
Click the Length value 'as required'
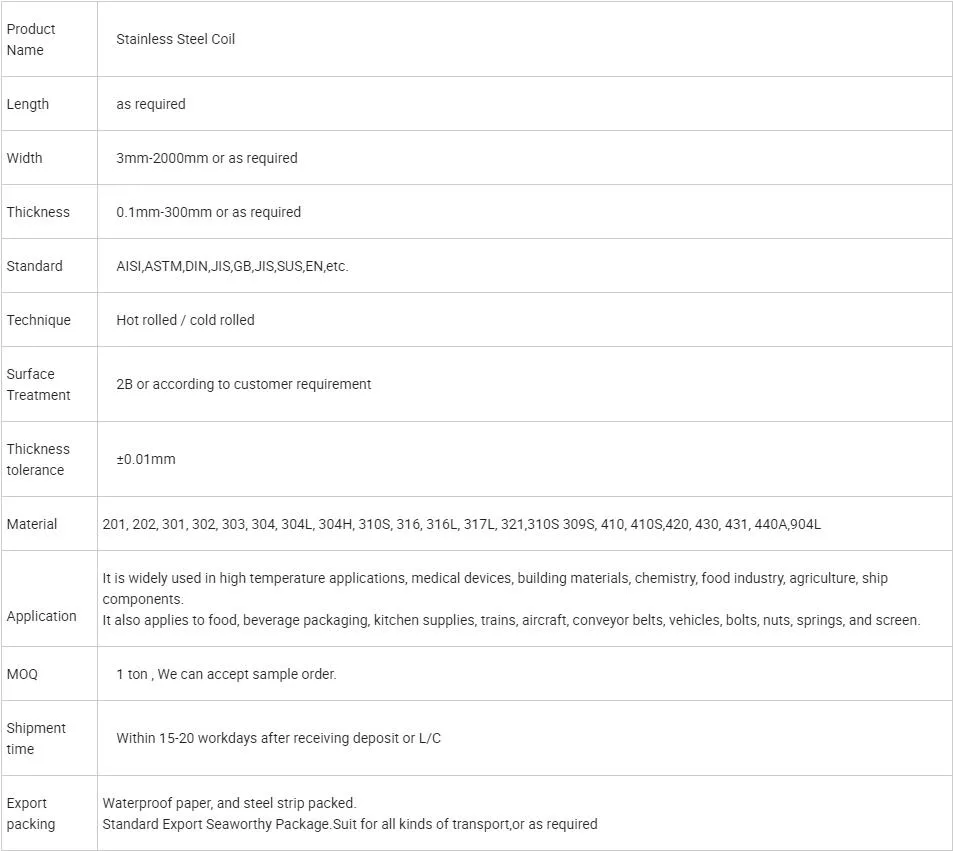[151, 104]
